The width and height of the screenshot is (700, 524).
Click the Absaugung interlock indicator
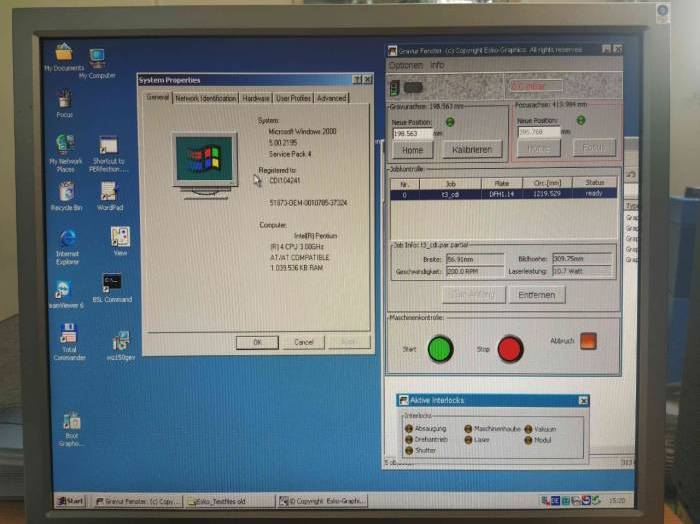(x=408, y=428)
